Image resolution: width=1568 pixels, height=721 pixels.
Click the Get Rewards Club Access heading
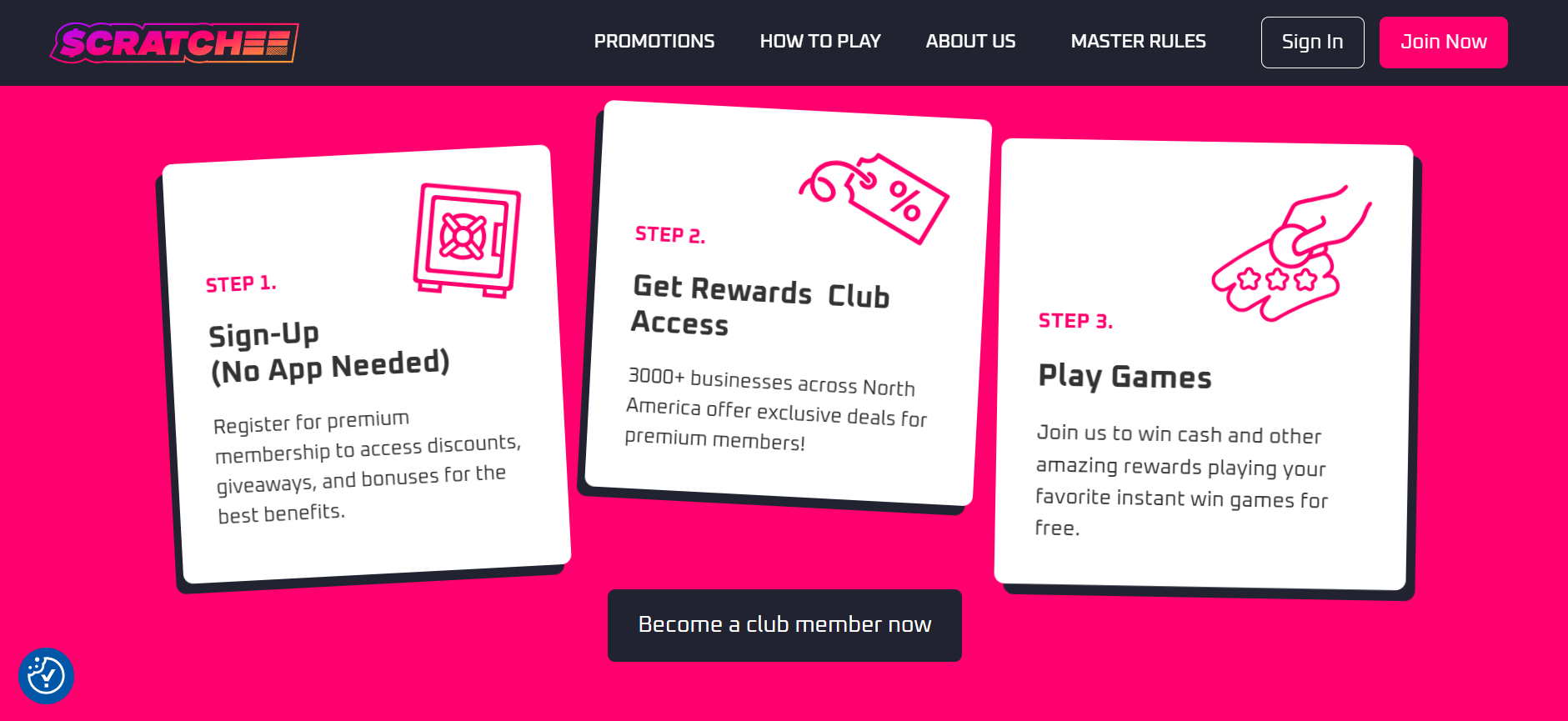click(760, 305)
